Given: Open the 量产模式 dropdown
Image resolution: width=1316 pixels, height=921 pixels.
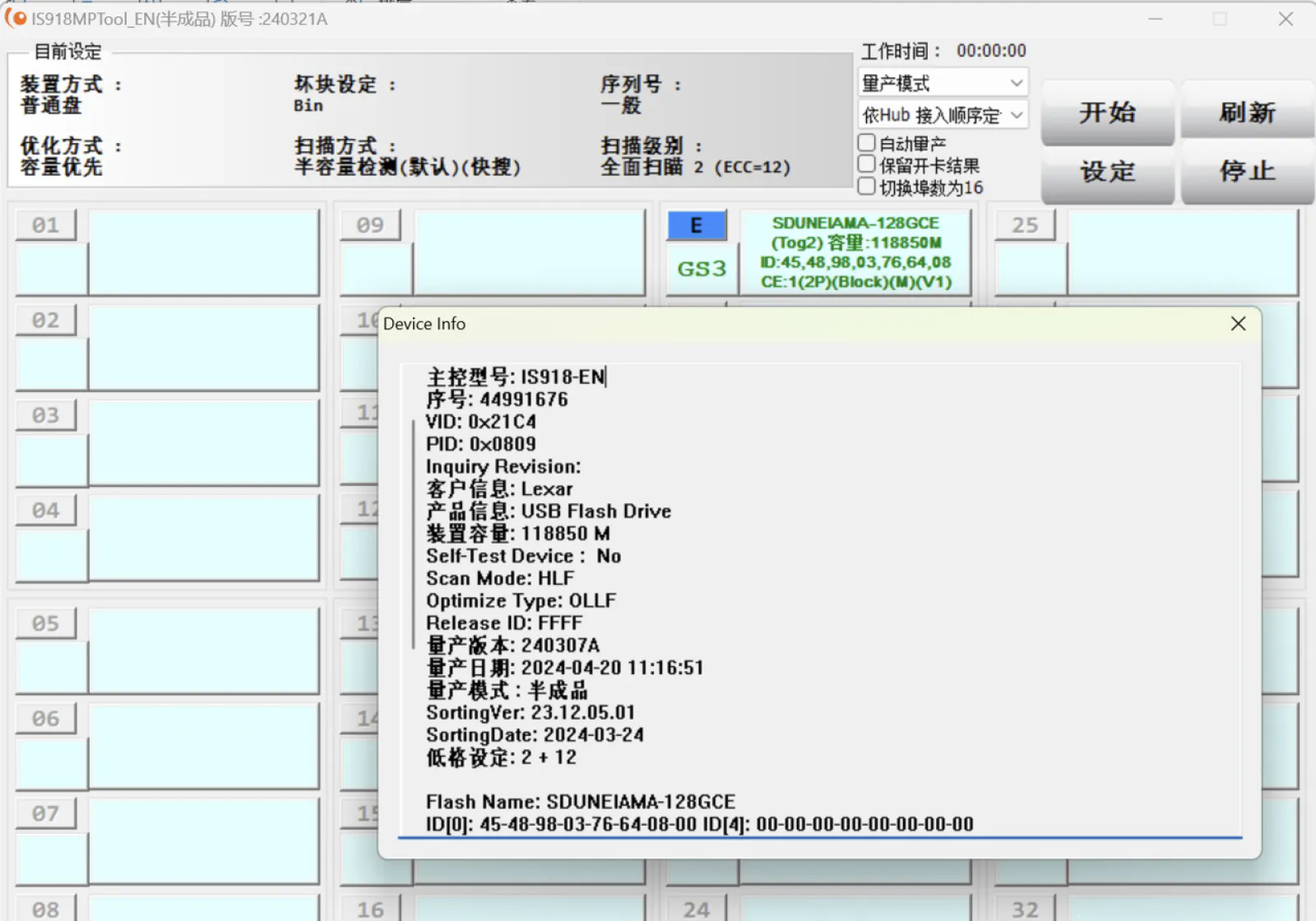Looking at the screenshot, I should pyautogui.click(x=943, y=83).
